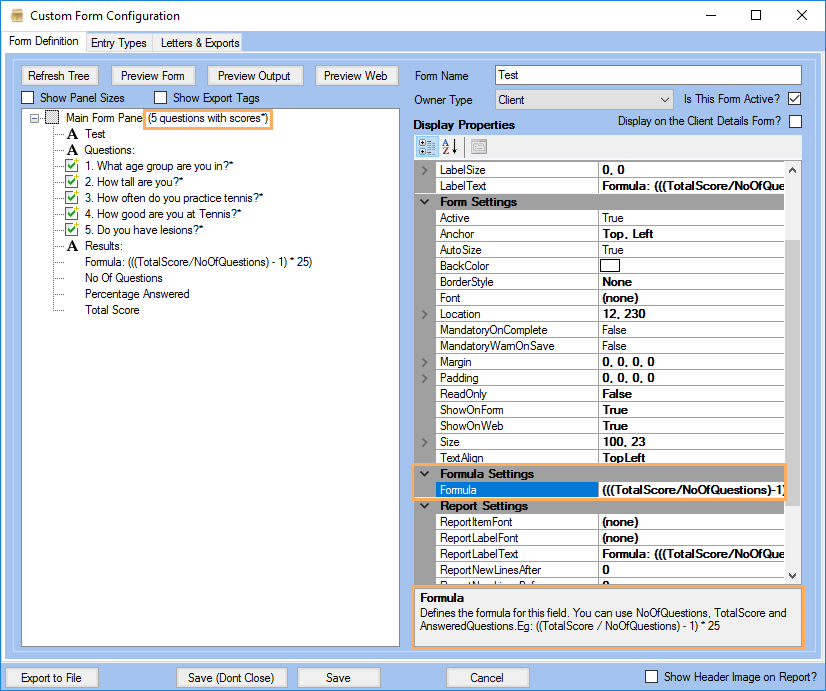Screen dimensions: 826x691
Task: Click Export to File button
Action: pyautogui.click(x=52, y=677)
